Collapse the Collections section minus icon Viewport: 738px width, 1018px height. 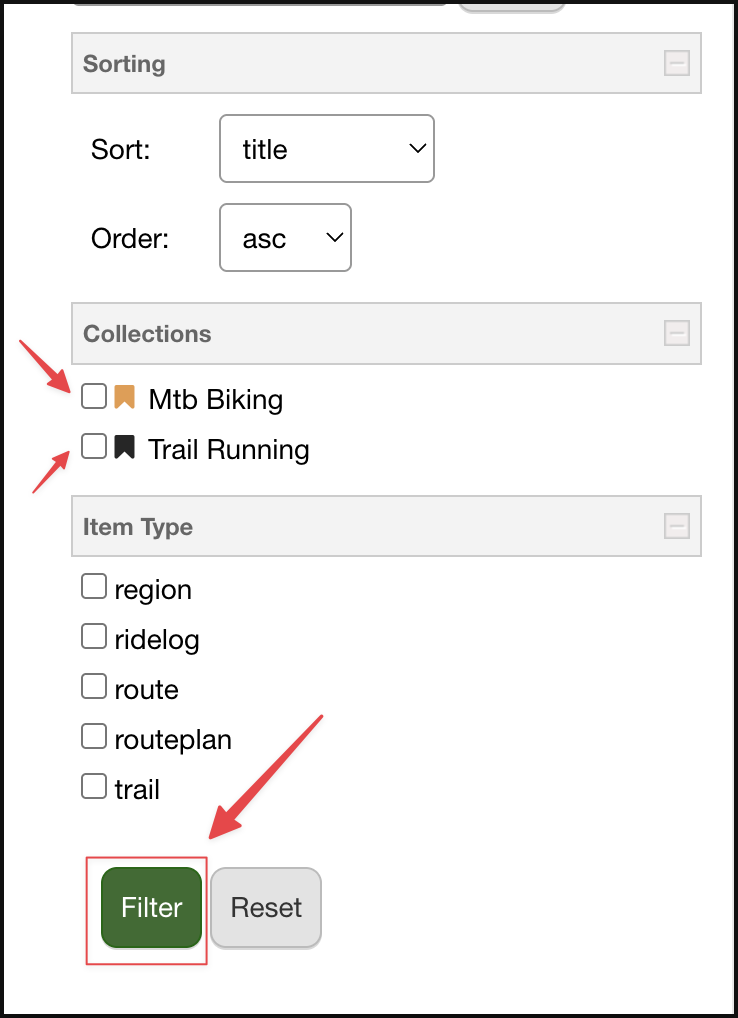677,333
